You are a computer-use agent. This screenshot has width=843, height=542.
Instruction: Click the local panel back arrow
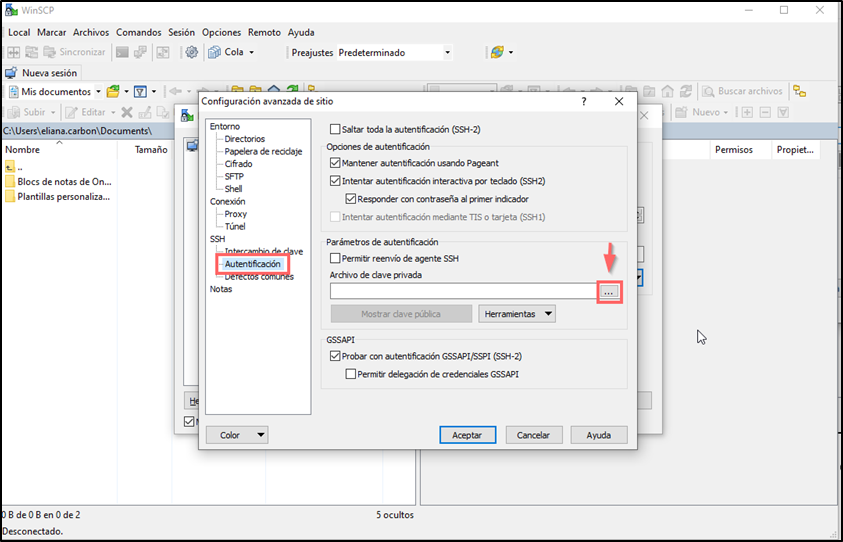175,91
